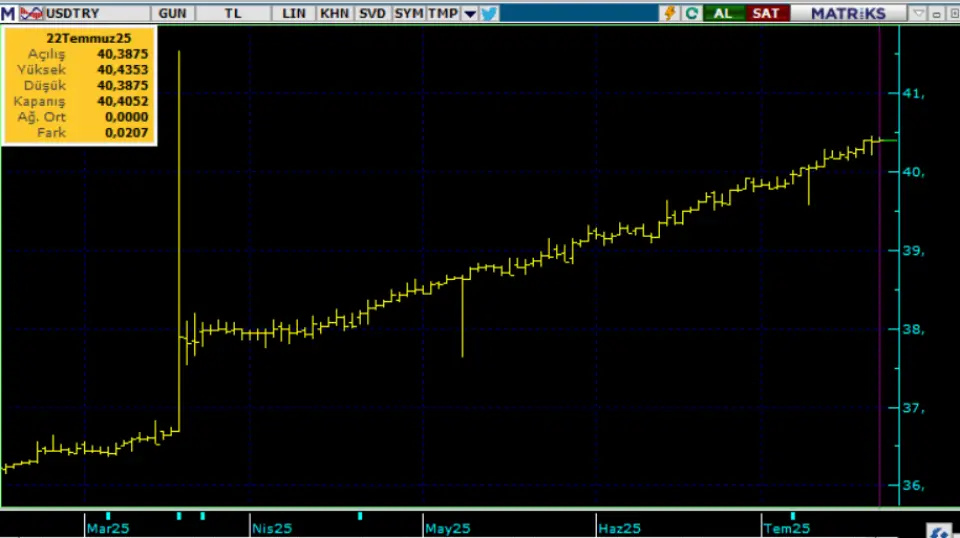
Task: Click the 22Temmuz25 date in info box
Action: coord(88,38)
